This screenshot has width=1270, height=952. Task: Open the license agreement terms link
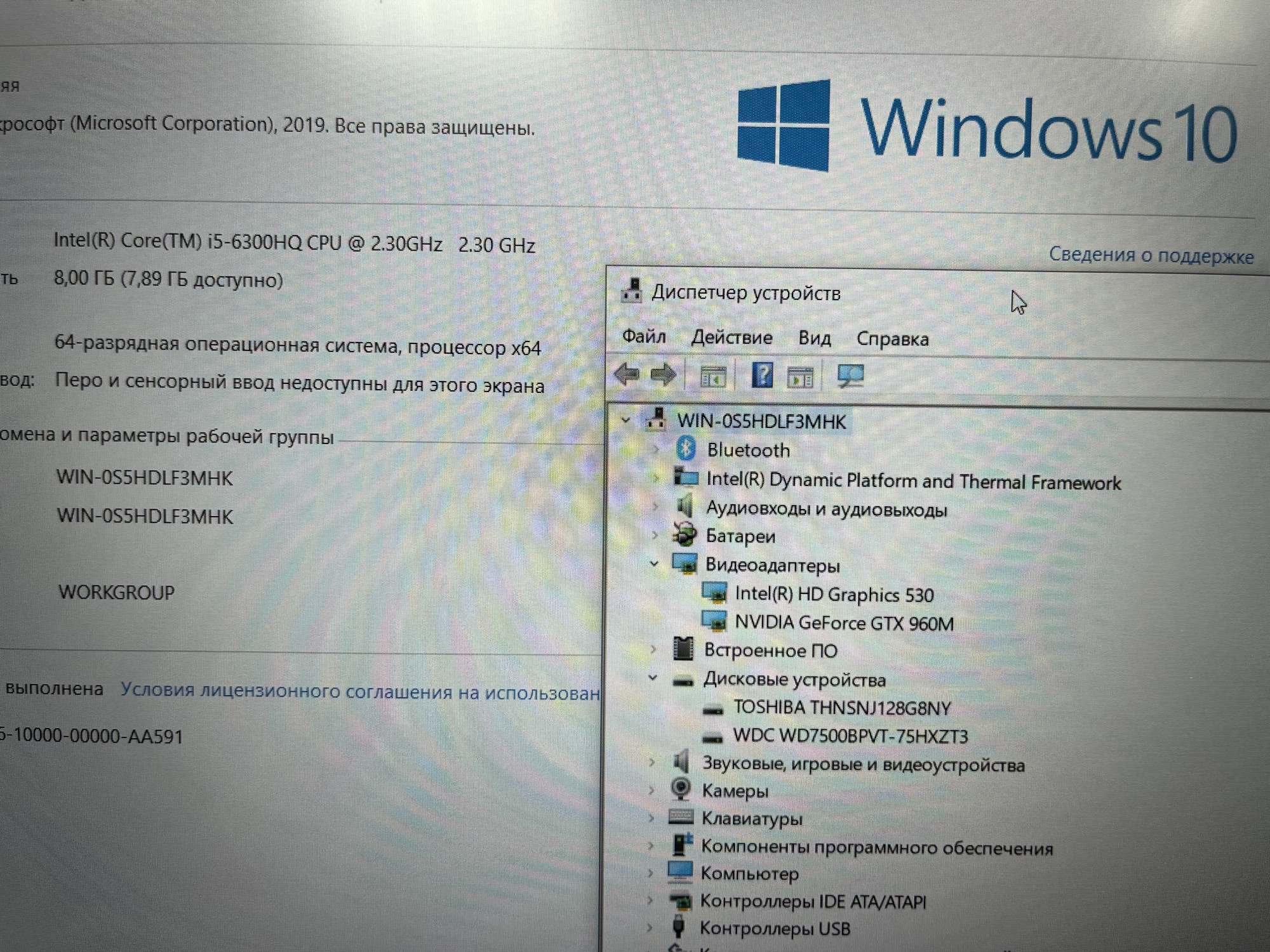coord(359,691)
